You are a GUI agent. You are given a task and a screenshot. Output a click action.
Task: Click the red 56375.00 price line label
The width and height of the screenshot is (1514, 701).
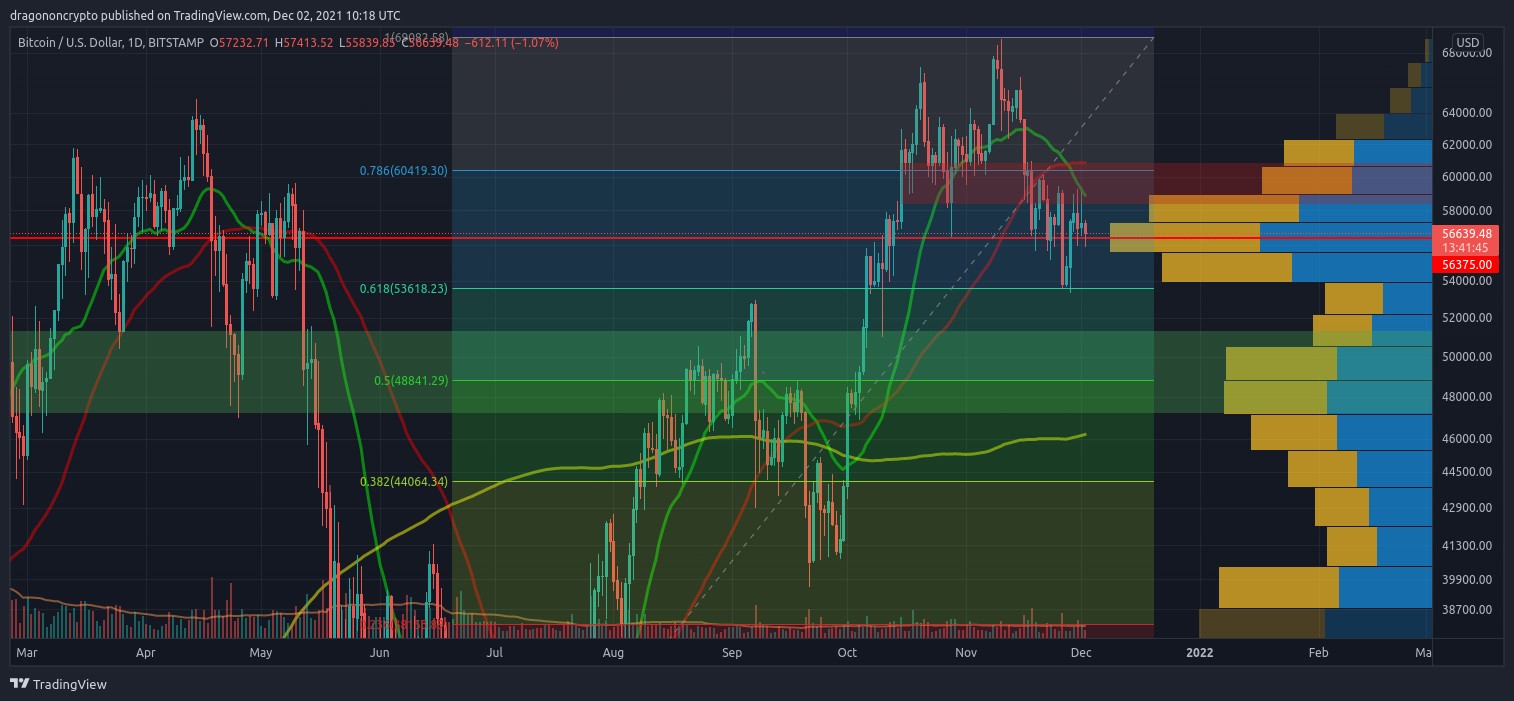[x=1467, y=265]
